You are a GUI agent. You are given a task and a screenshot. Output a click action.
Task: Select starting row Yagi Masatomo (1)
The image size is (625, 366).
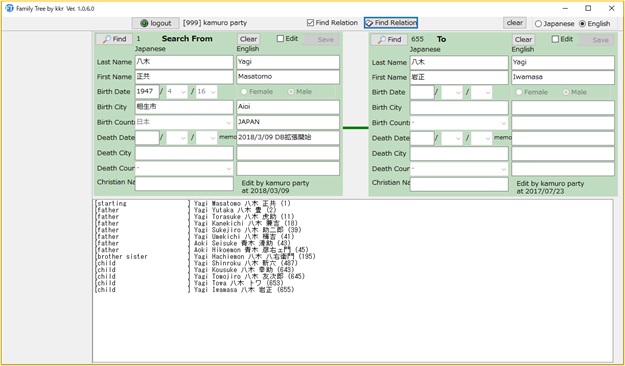pos(193,203)
